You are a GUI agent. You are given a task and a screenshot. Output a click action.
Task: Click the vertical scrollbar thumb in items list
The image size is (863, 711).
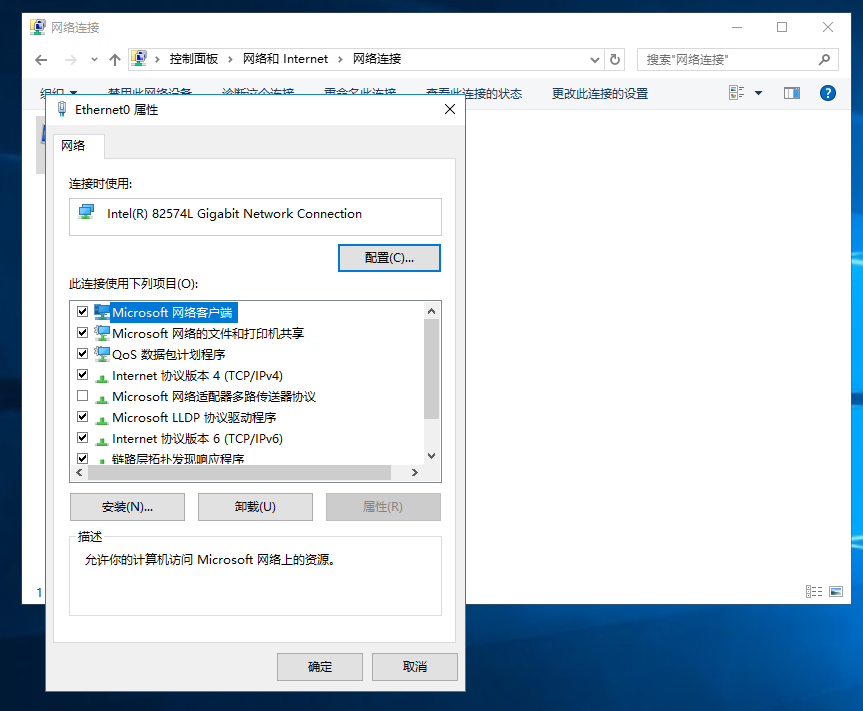[432, 369]
